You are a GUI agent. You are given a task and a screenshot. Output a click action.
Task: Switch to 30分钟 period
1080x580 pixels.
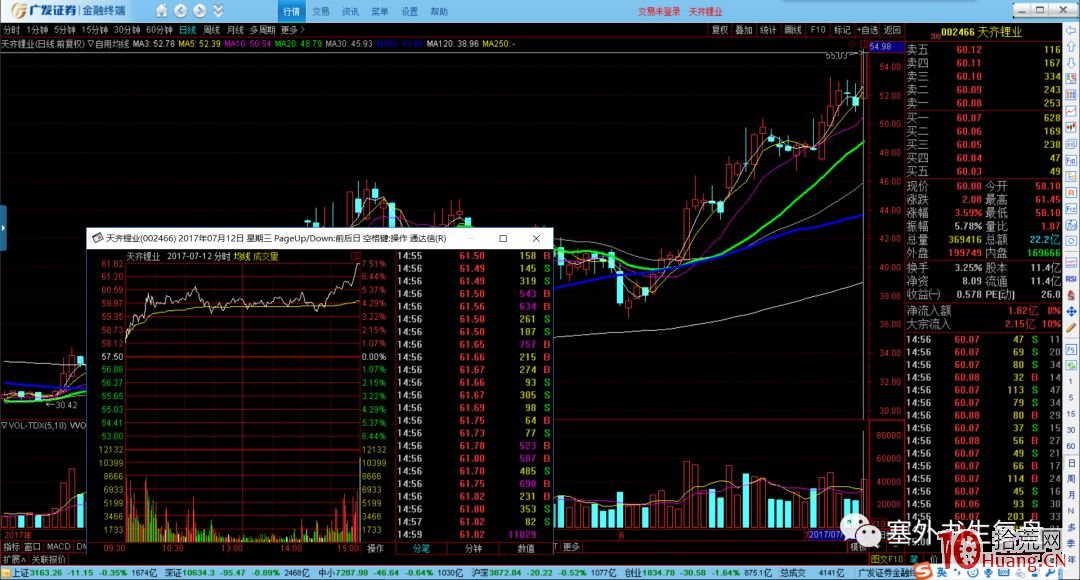click(x=127, y=30)
